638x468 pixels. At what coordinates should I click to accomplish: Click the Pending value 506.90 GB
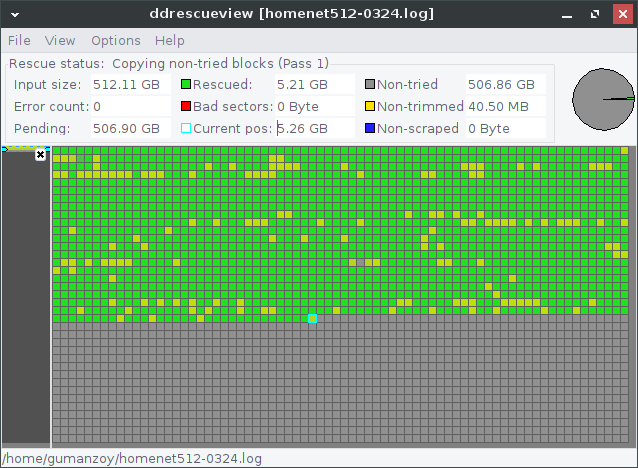pyautogui.click(x=126, y=129)
